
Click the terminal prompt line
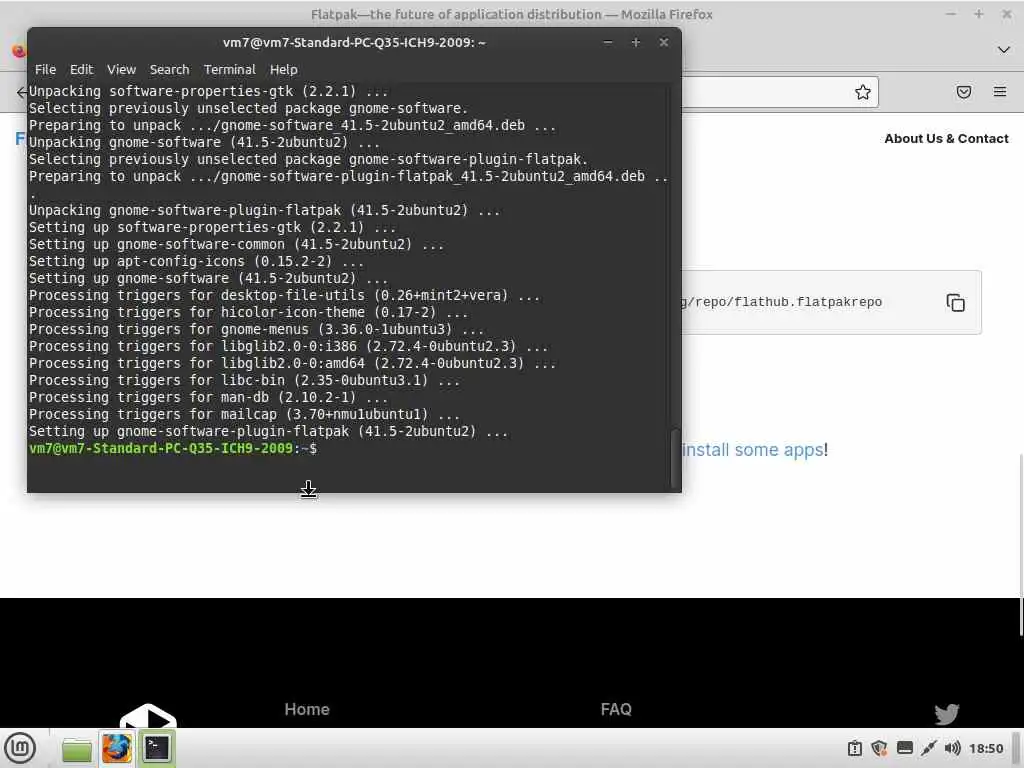173,449
